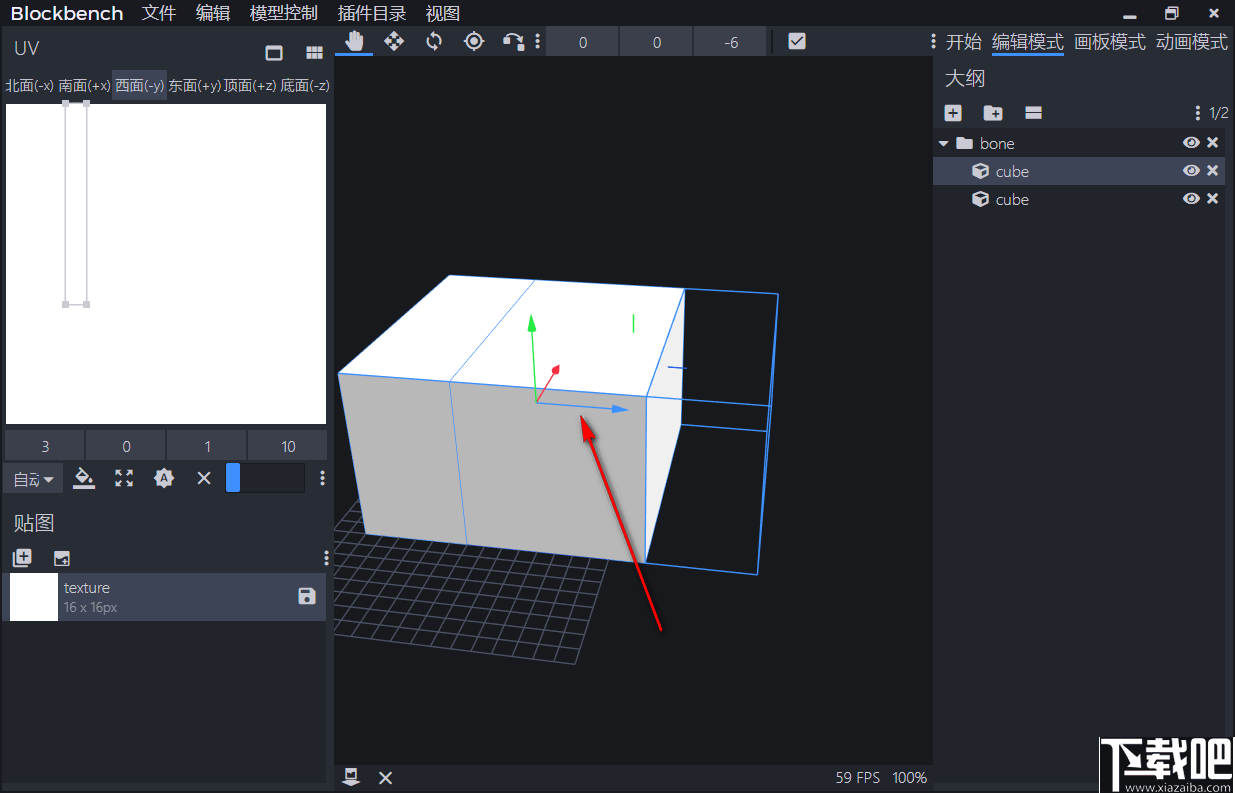Click the create new texture icon

click(22, 557)
